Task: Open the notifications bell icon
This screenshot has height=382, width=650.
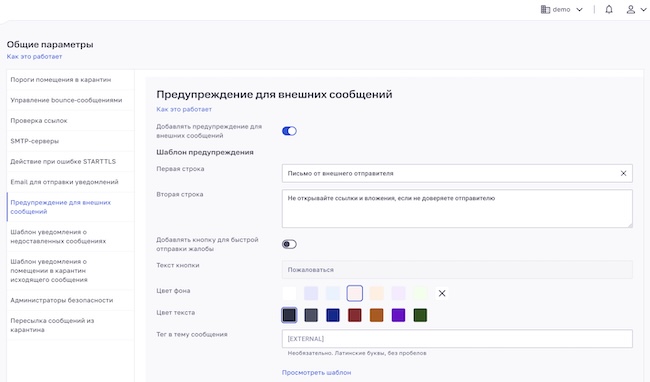Action: pyautogui.click(x=609, y=10)
